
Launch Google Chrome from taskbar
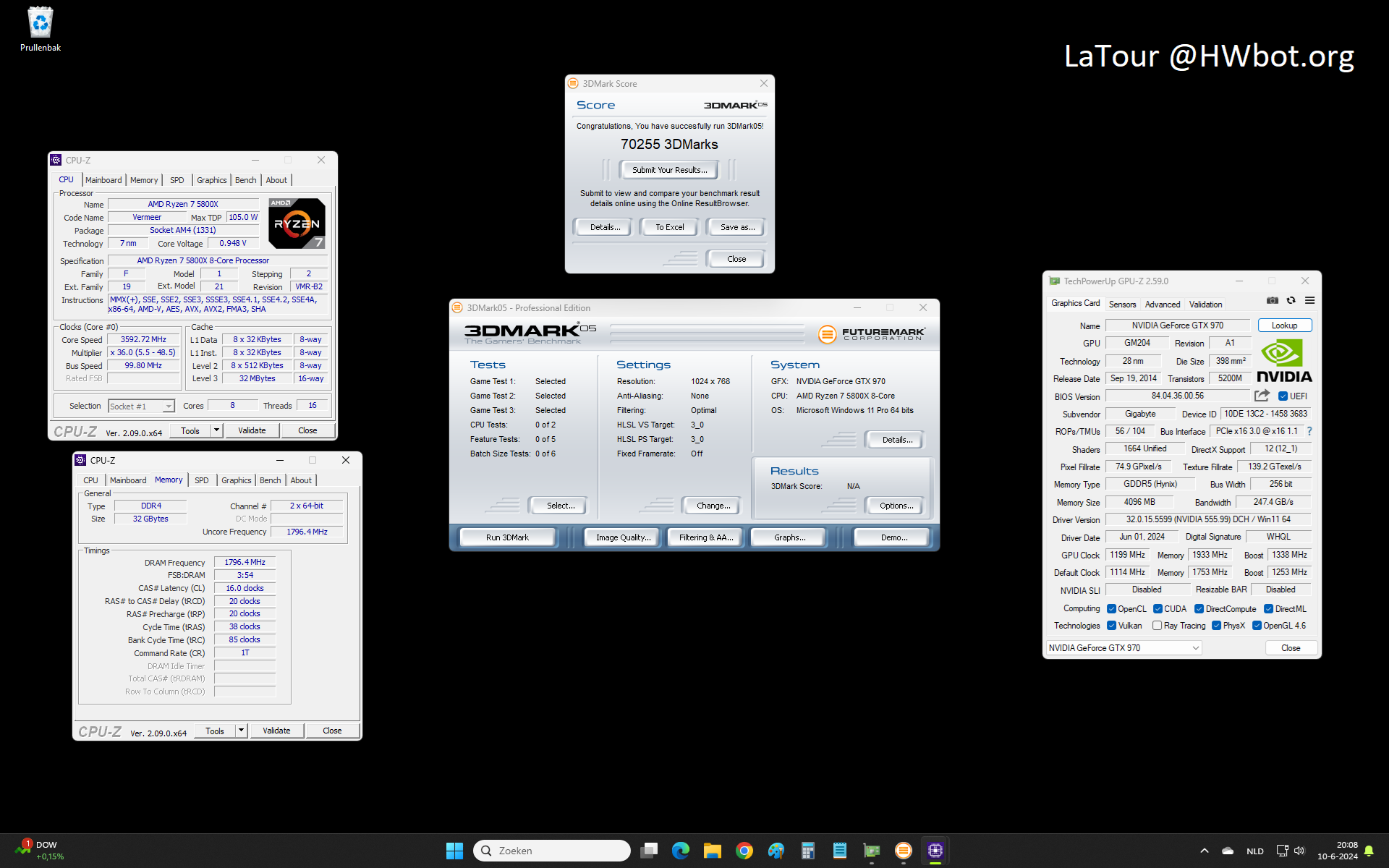(744, 851)
